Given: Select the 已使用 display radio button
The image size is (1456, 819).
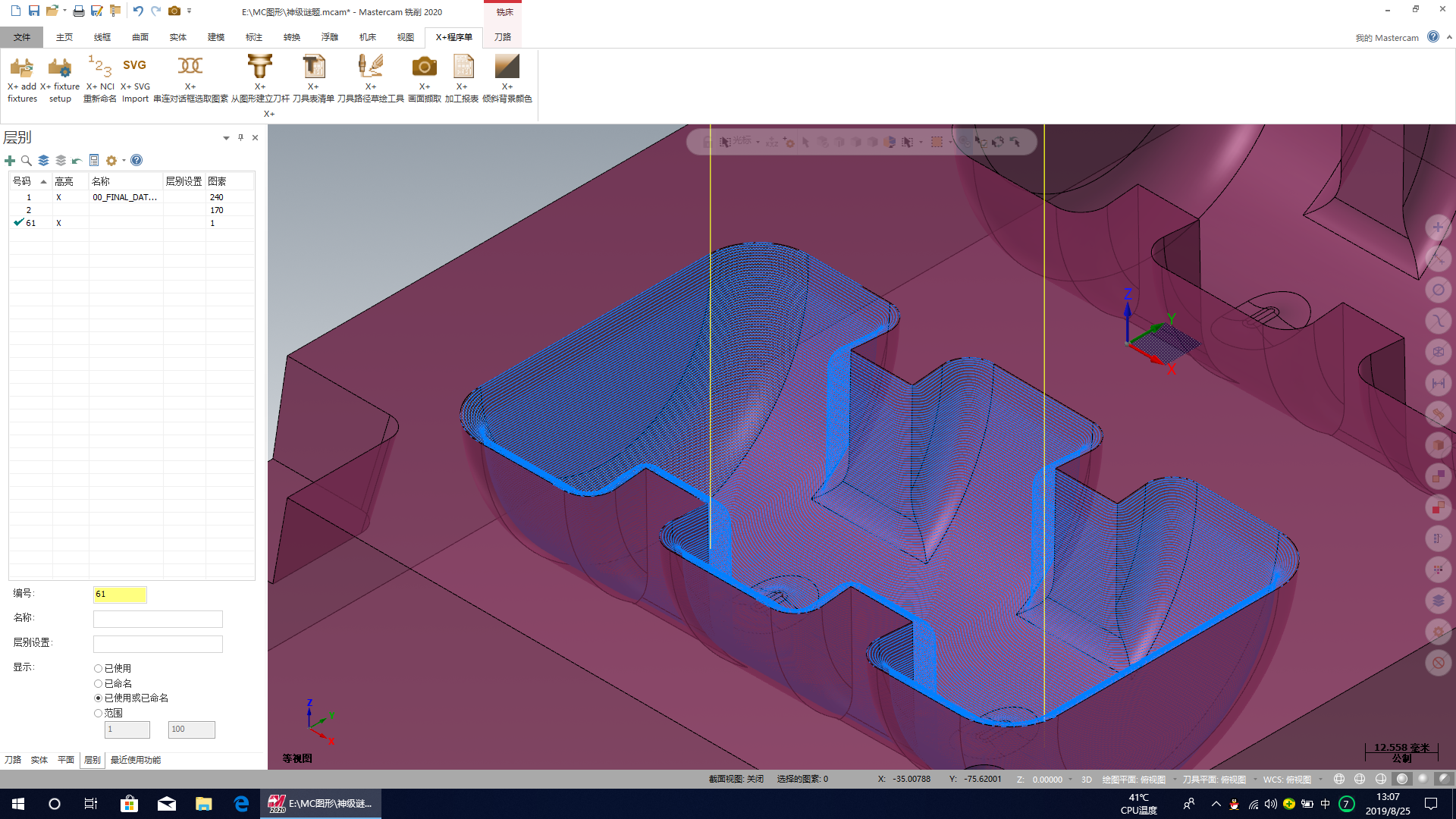Looking at the screenshot, I should coord(99,669).
